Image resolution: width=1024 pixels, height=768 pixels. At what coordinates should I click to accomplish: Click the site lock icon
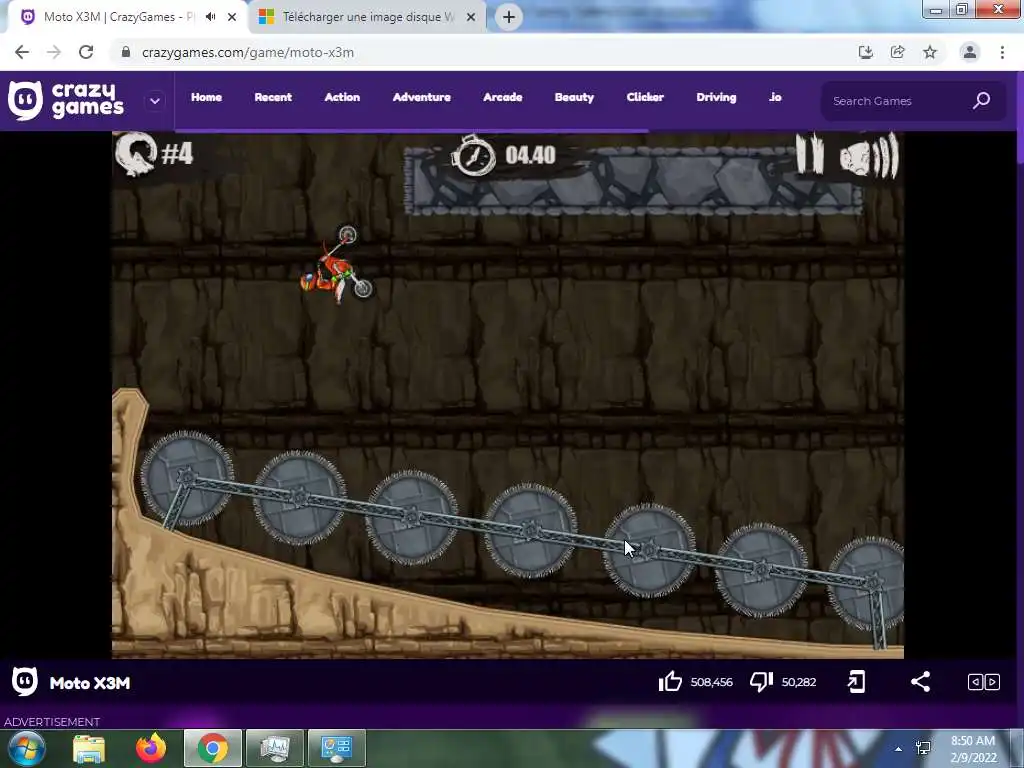126,52
